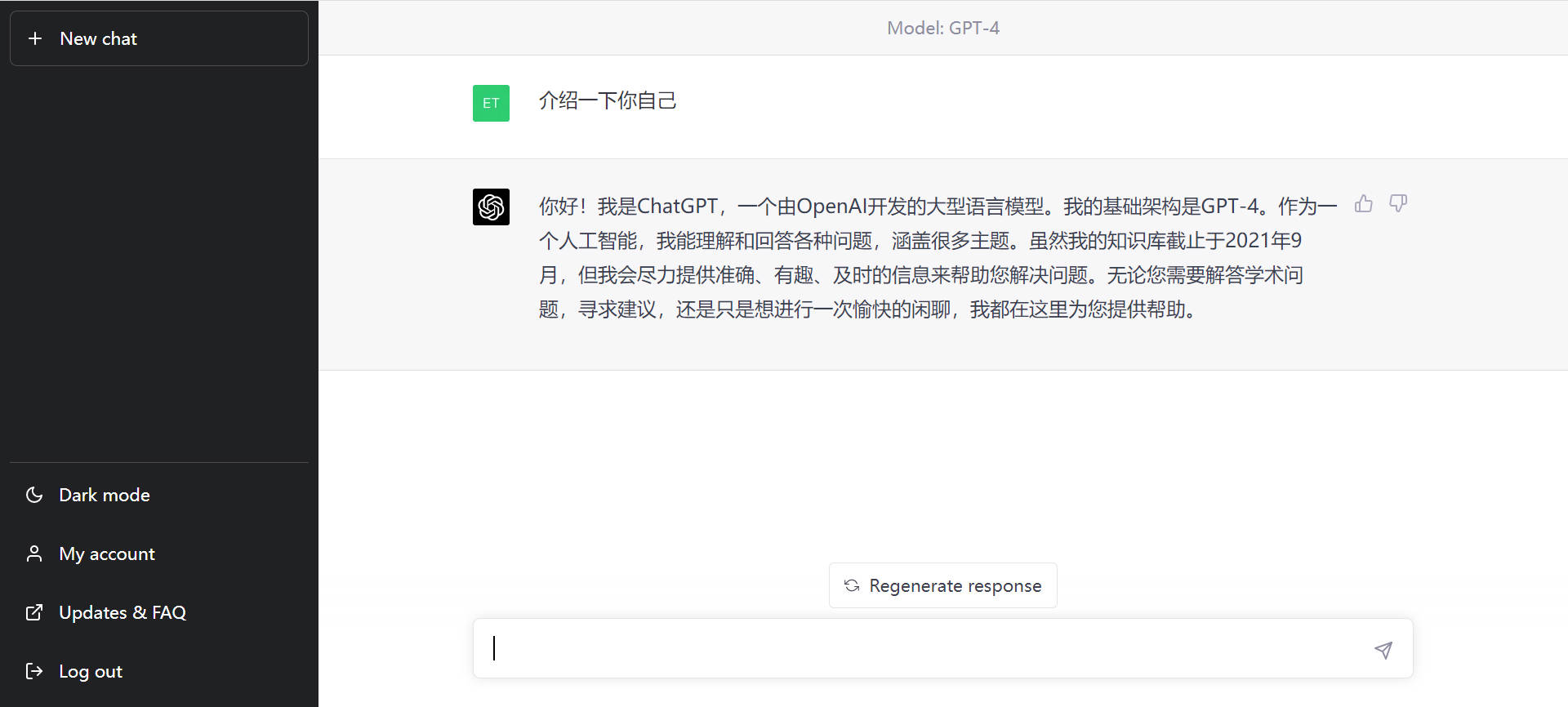Screen dimensions: 1568x707
Task: Give the response a thumbs down
Action: [1398, 204]
